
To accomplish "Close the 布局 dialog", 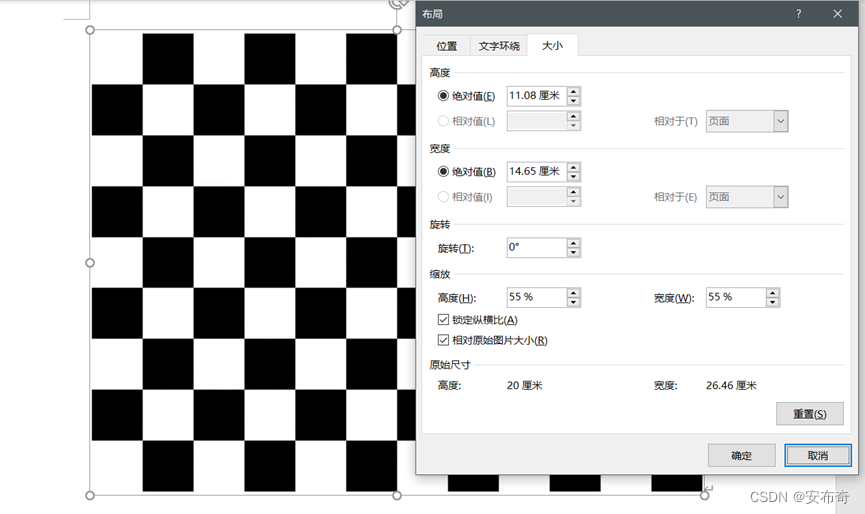I will tap(837, 14).
